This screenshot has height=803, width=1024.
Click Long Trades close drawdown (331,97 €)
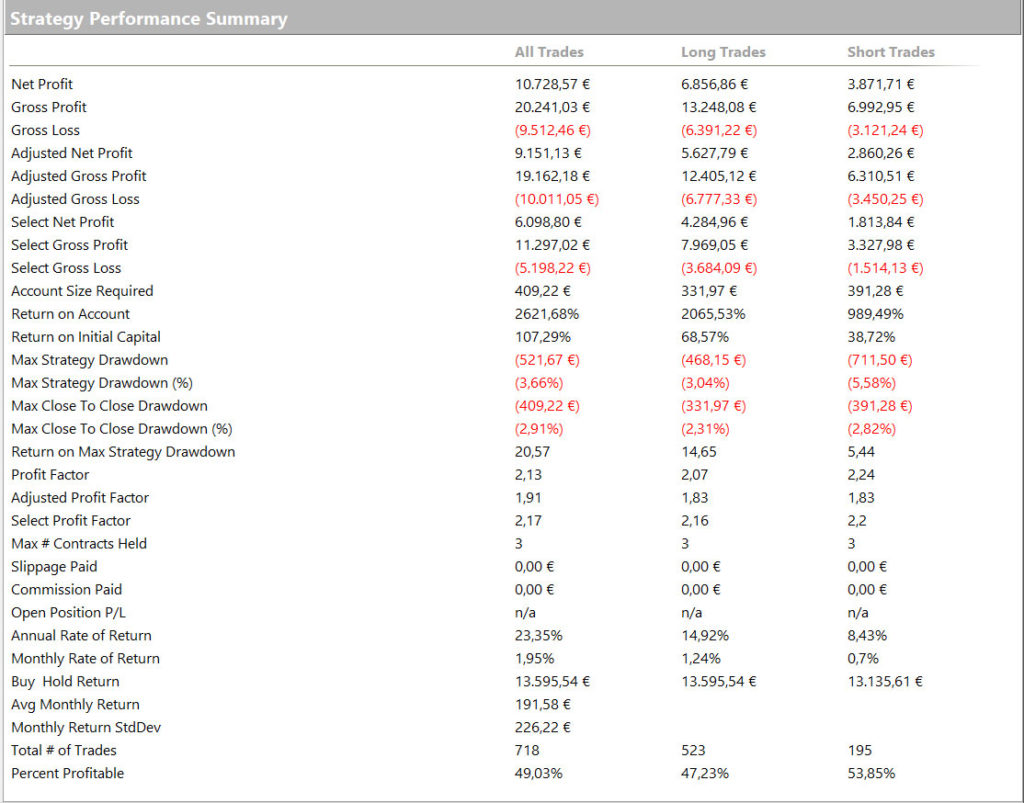(713, 405)
